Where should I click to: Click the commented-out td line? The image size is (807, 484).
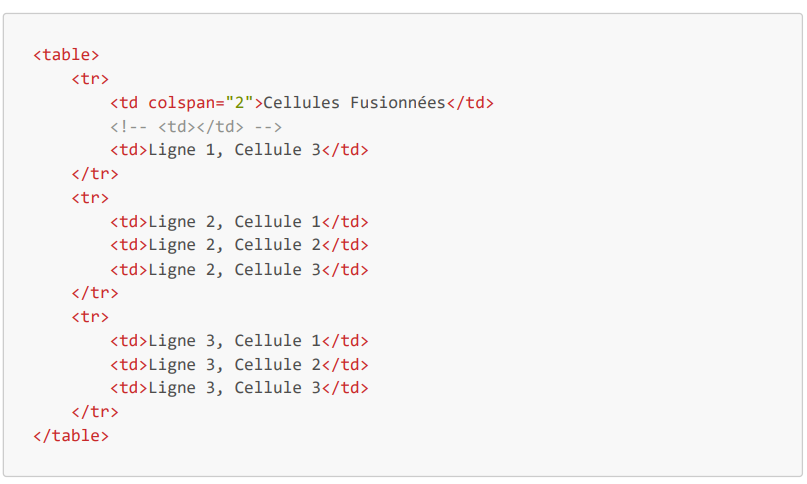196,127
